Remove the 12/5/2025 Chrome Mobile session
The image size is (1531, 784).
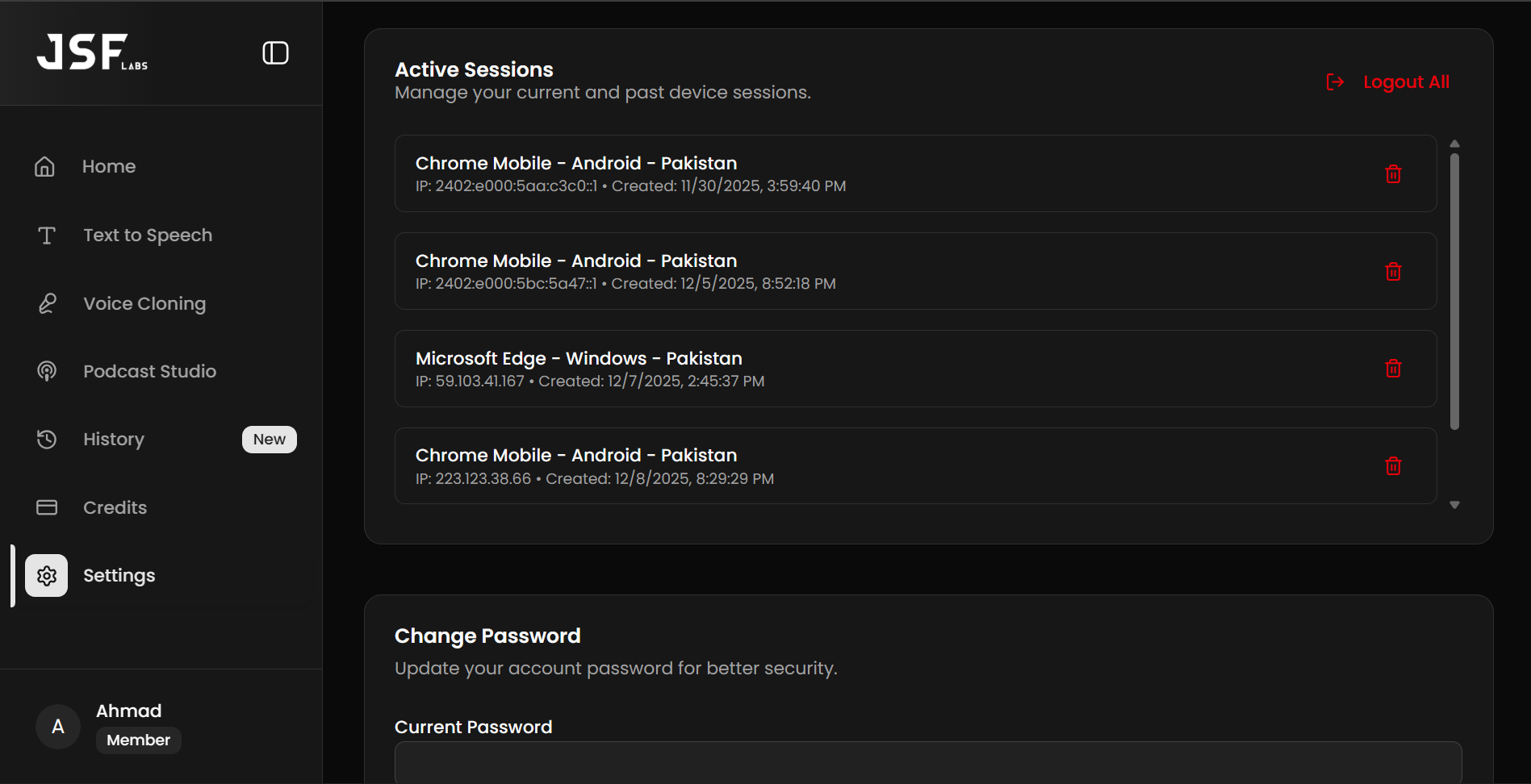[x=1393, y=272]
